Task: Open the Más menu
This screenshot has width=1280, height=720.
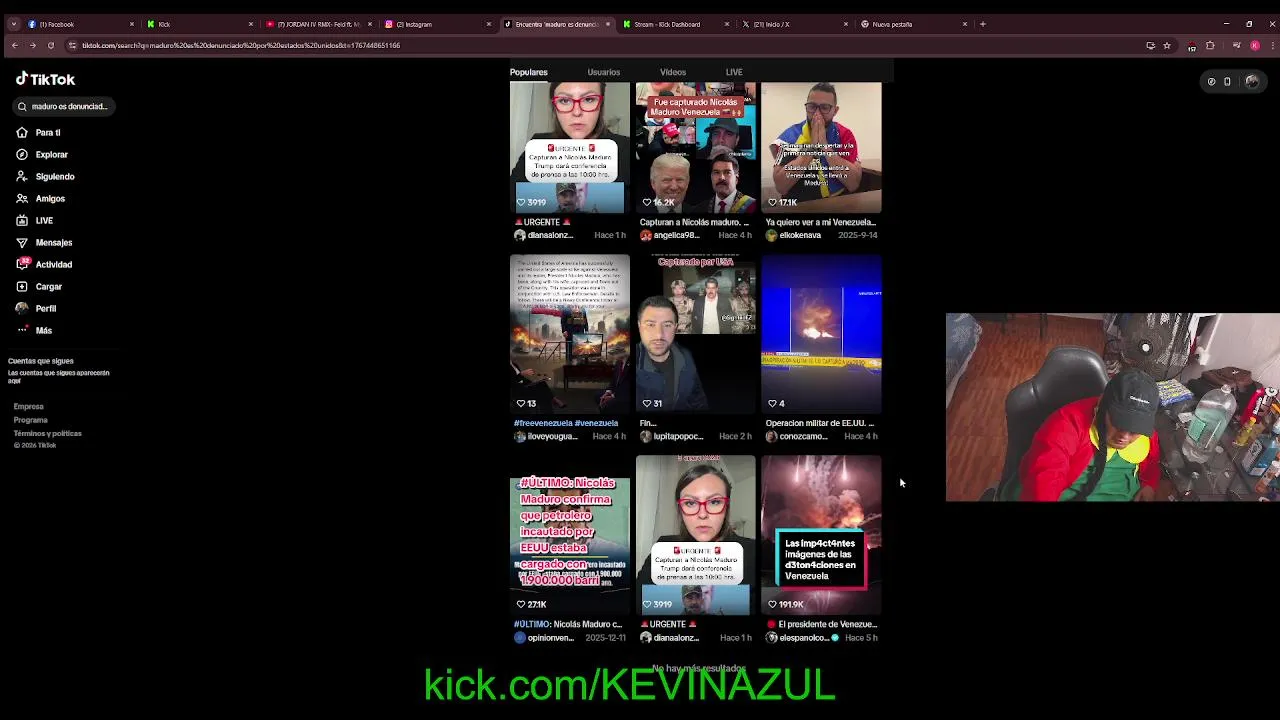Action: [x=34, y=330]
